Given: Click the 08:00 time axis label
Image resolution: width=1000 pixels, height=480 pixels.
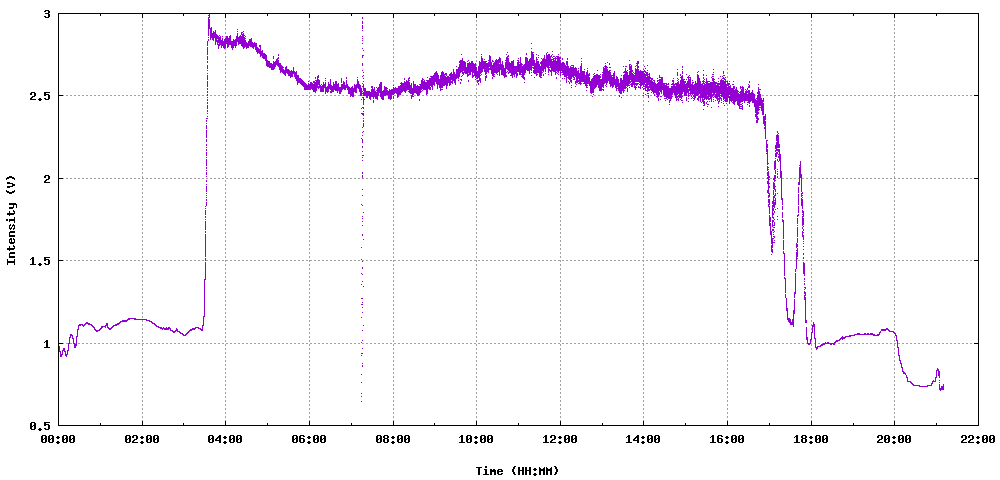Looking at the screenshot, I should pos(393,440).
